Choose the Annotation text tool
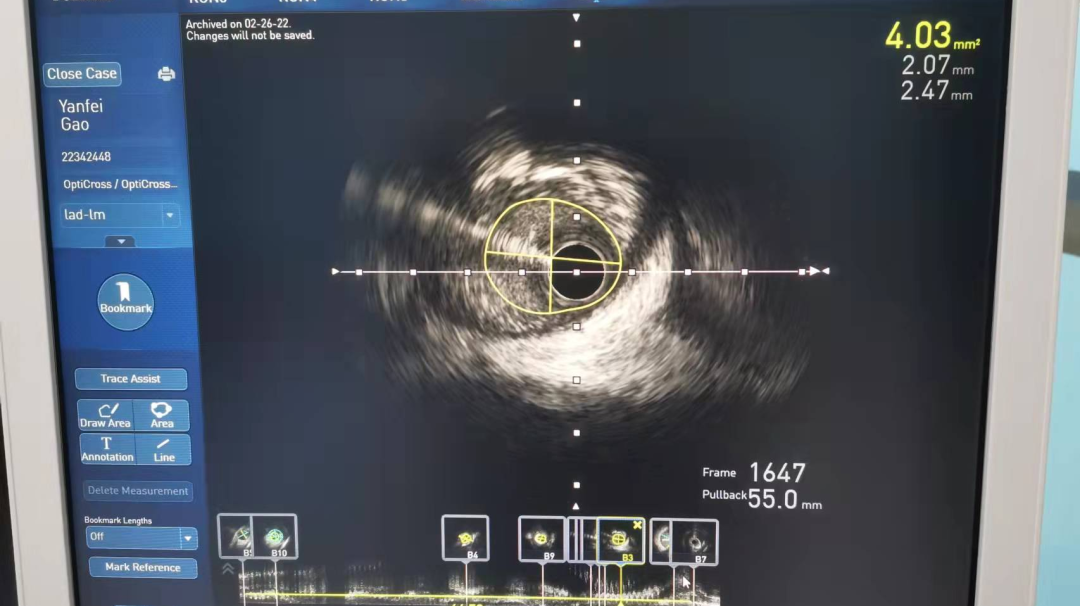 point(106,449)
